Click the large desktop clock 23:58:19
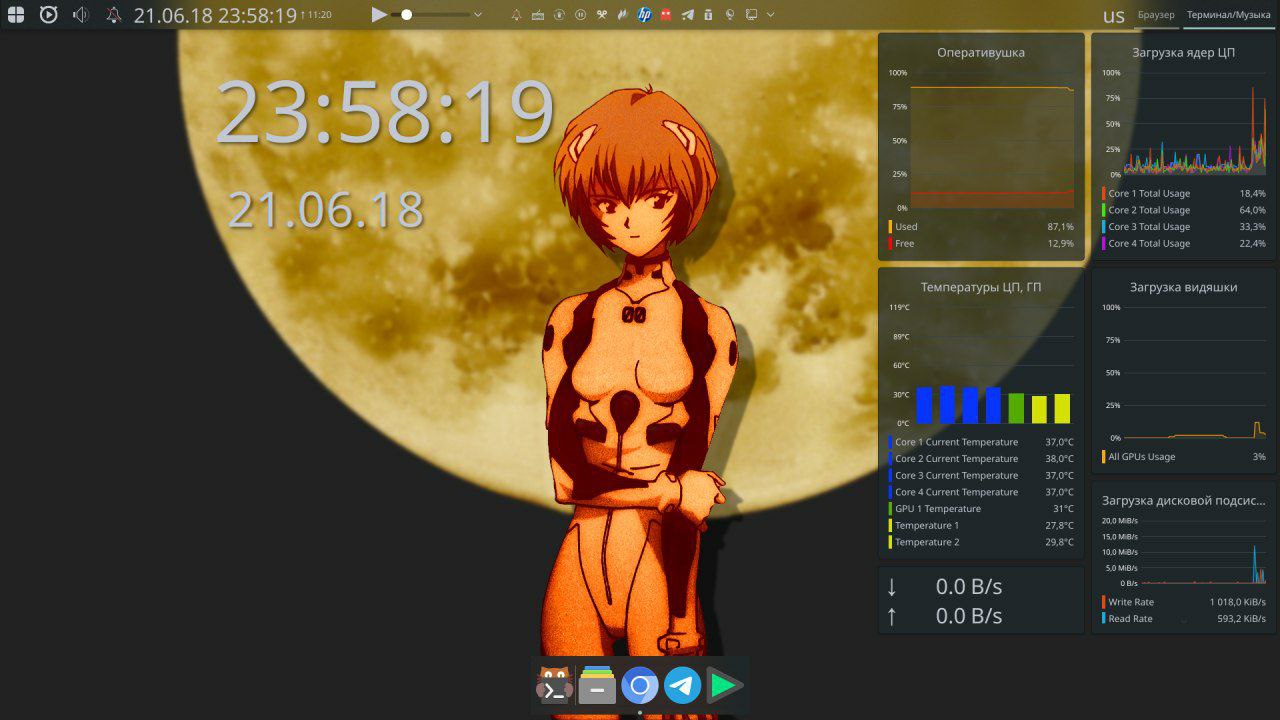 tap(385, 112)
